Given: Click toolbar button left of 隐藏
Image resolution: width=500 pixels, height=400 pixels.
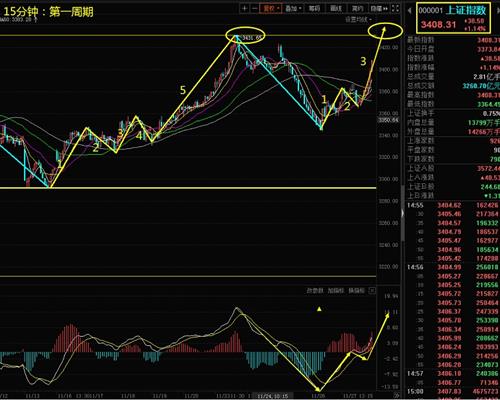Looking at the screenshot, I should point(357,8).
